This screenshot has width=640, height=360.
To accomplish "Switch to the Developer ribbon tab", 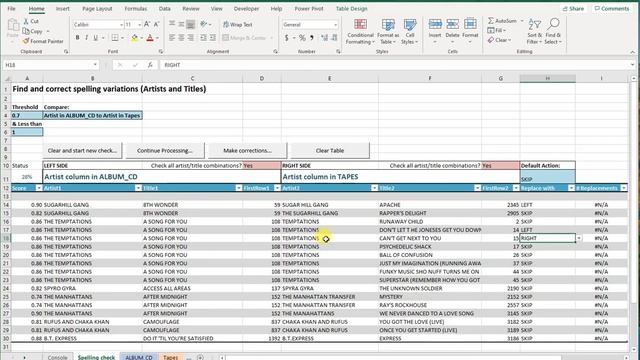I will [x=247, y=9].
